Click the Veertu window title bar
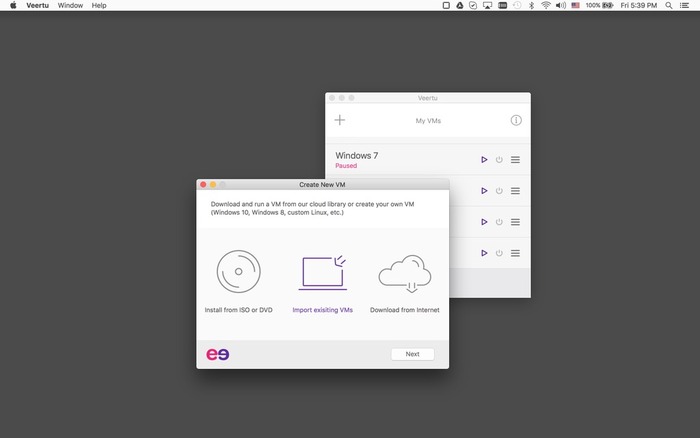Screen dimensions: 700x438 428,98
